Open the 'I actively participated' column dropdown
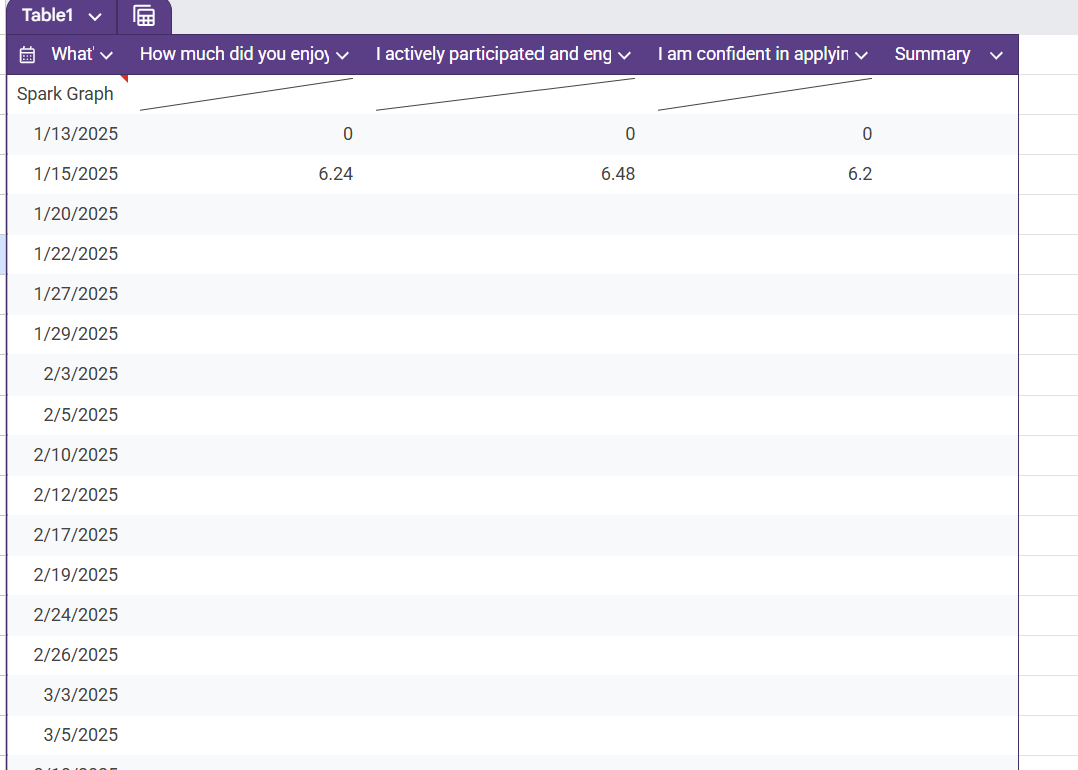Viewport: 1078px width, 770px height. coord(624,56)
